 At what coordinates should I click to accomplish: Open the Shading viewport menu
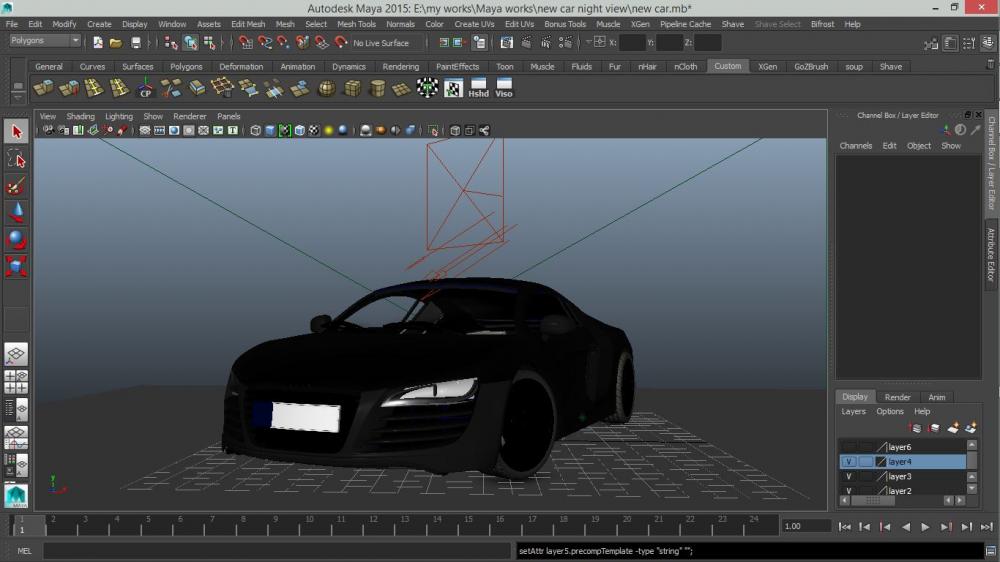[80, 116]
